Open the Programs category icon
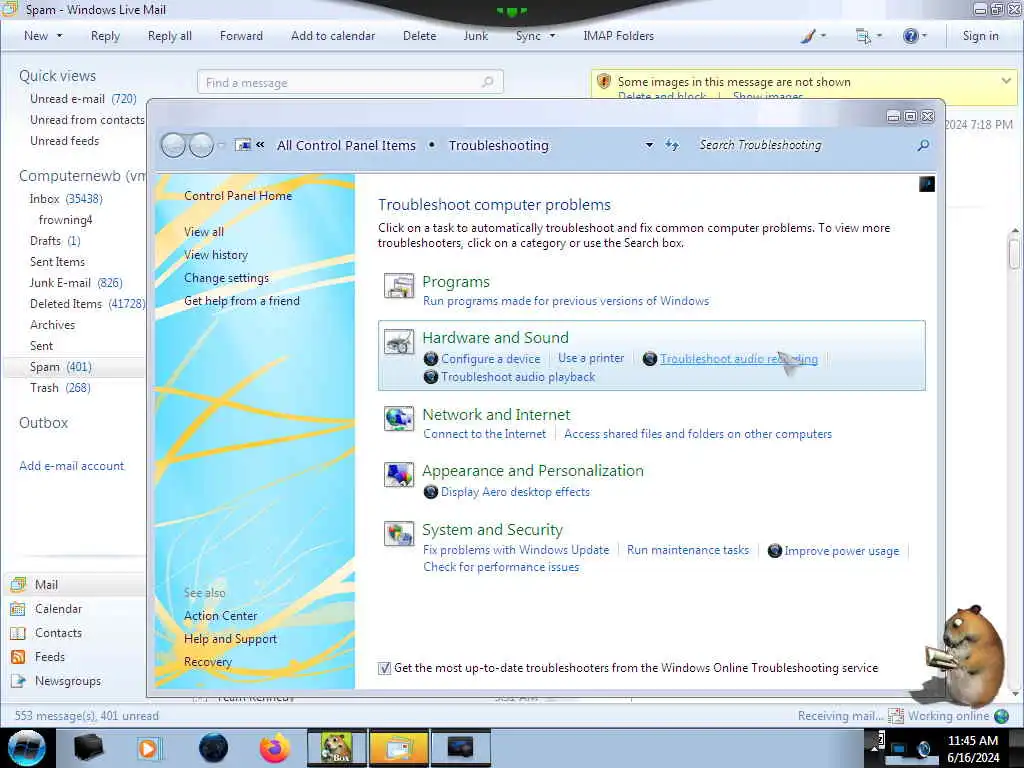Screen dimensions: 1024x768 [x=398, y=287]
